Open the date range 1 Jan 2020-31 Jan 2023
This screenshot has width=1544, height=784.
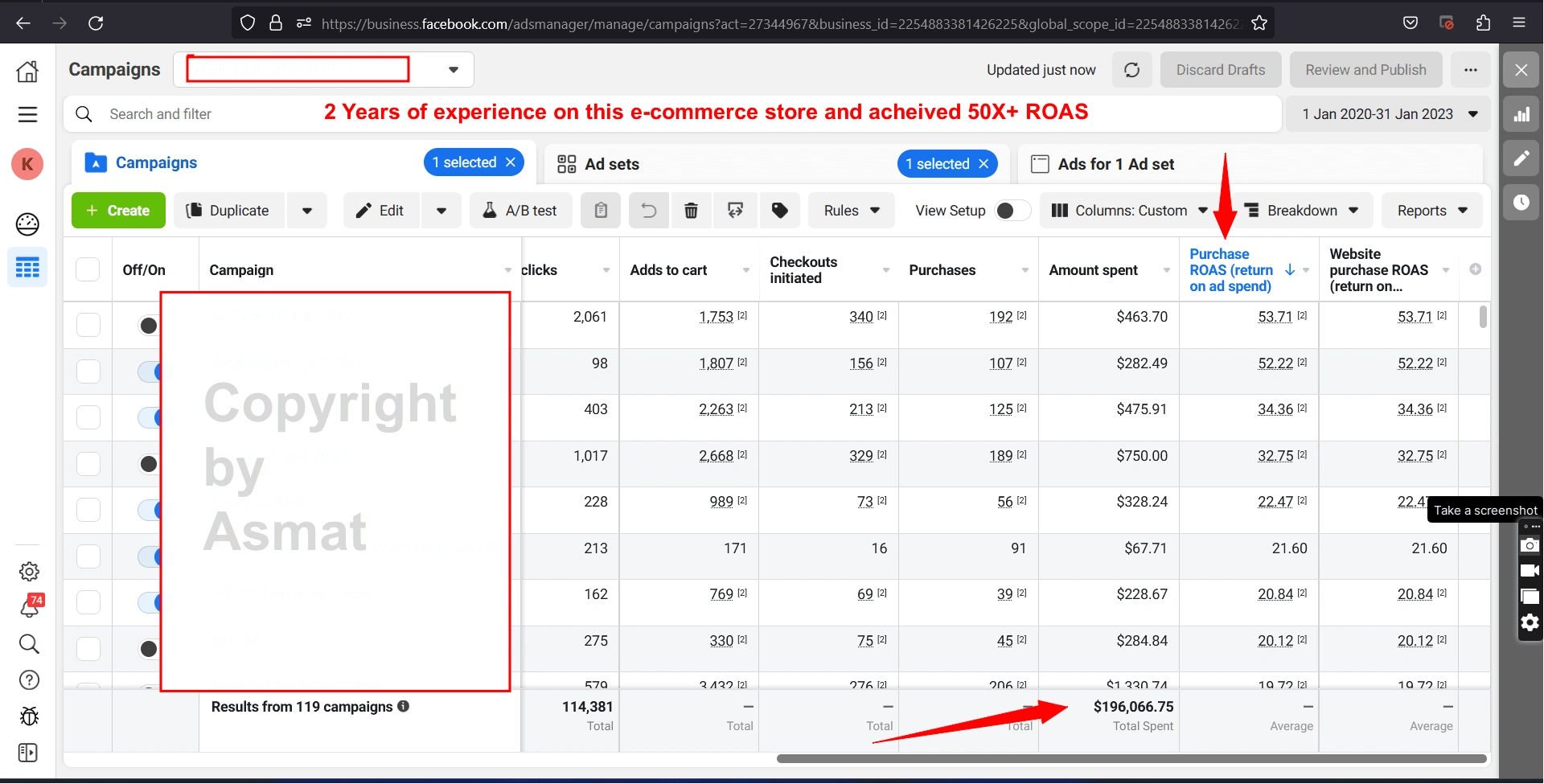pos(1389,114)
